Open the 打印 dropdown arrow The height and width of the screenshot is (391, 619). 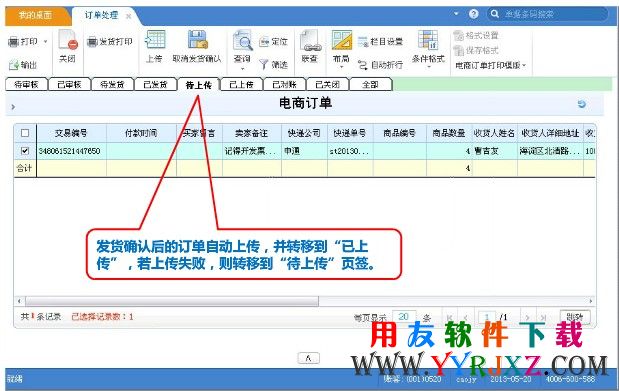pyautogui.click(x=45, y=41)
